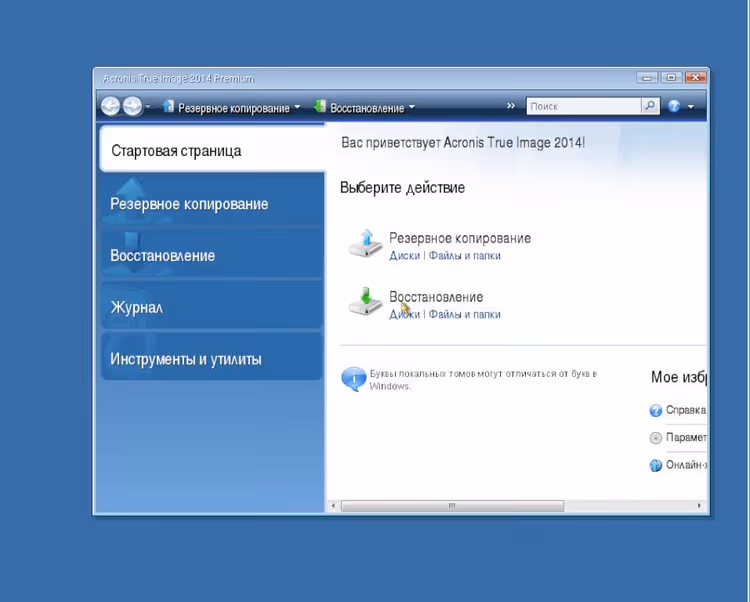Select Стартовая страница sidebar tab
Screen dimensions: 750x602
tap(212, 150)
